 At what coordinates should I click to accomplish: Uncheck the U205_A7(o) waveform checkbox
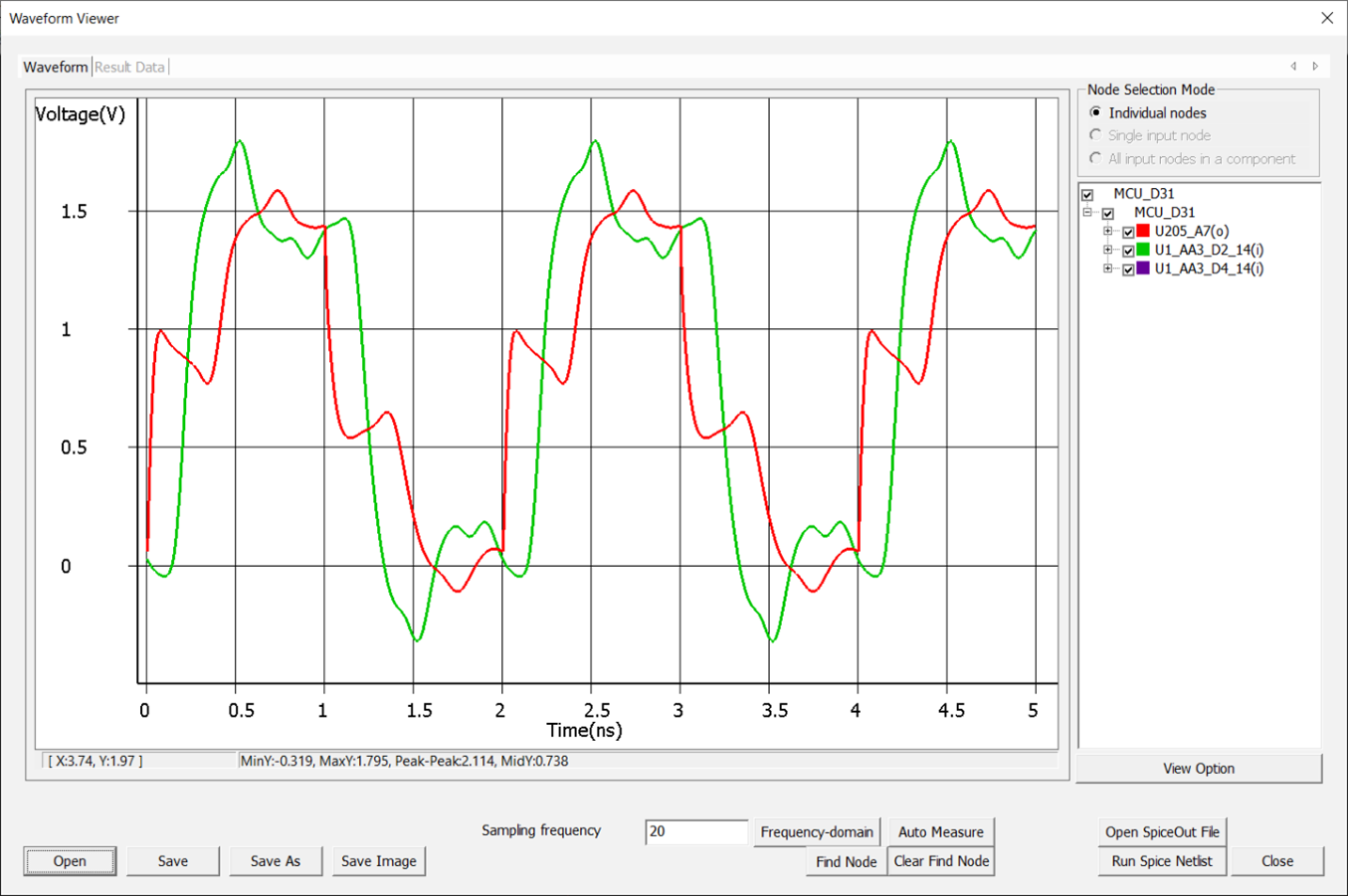[1128, 232]
